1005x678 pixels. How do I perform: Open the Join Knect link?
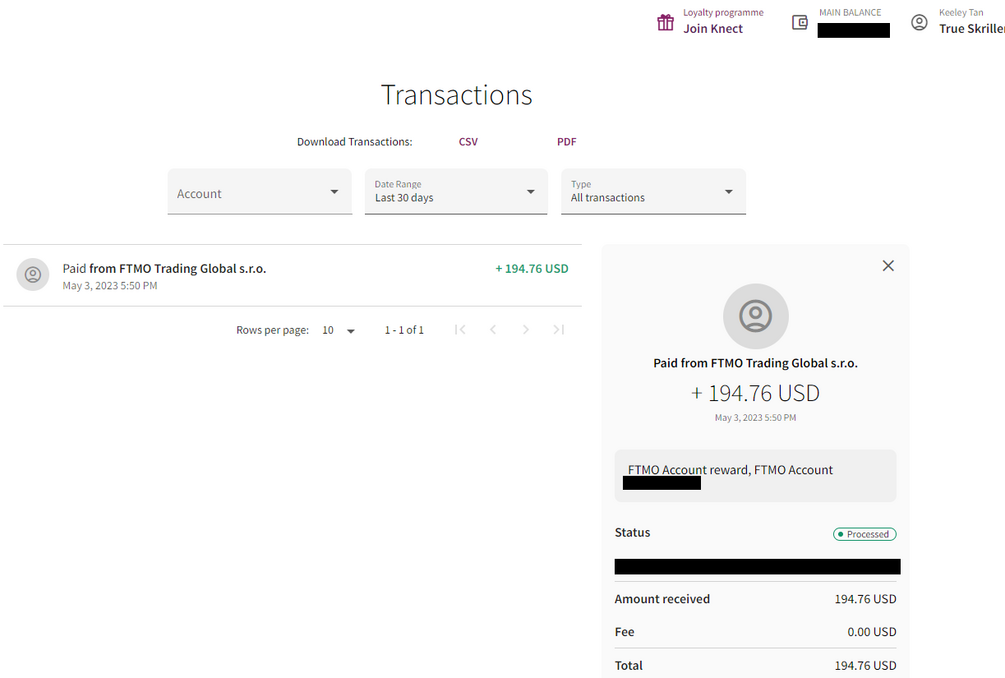713,29
